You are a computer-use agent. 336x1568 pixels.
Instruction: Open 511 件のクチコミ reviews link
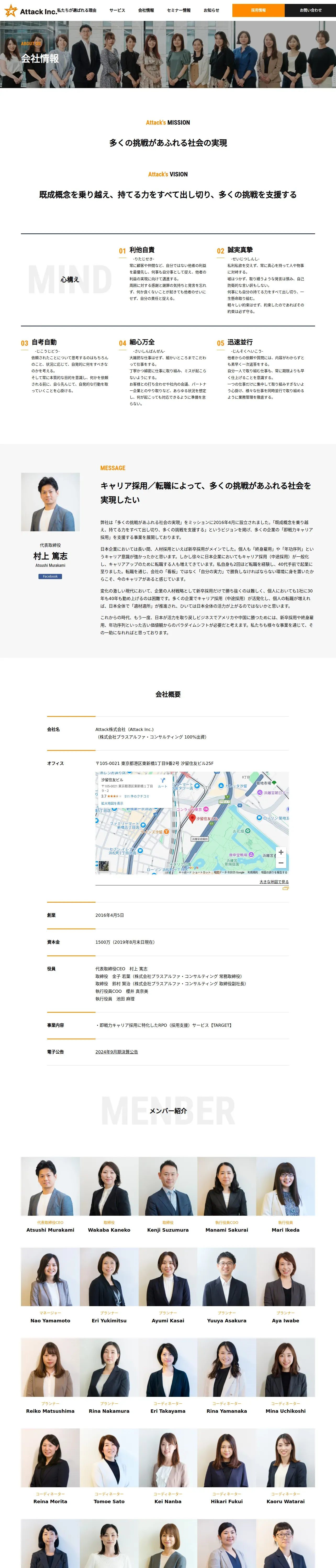(x=137, y=796)
